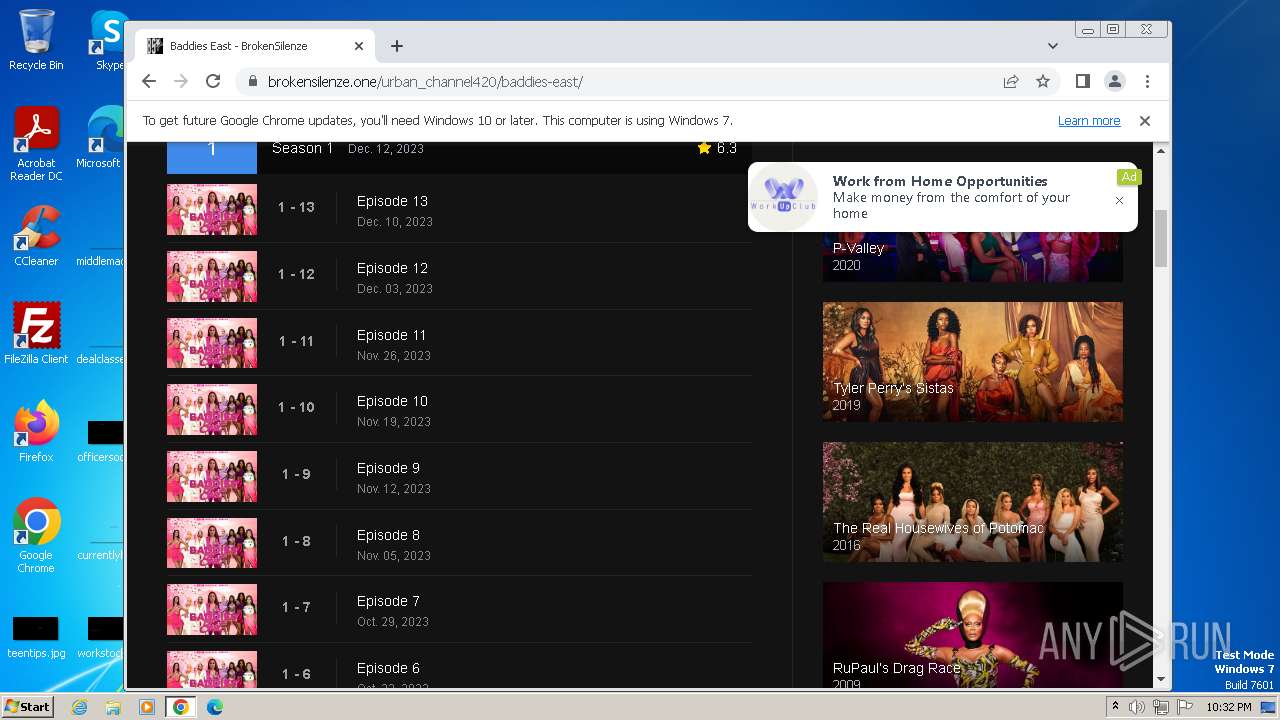The image size is (1280, 720).
Task: Select CCleaner desktop icon
Action: (x=36, y=236)
